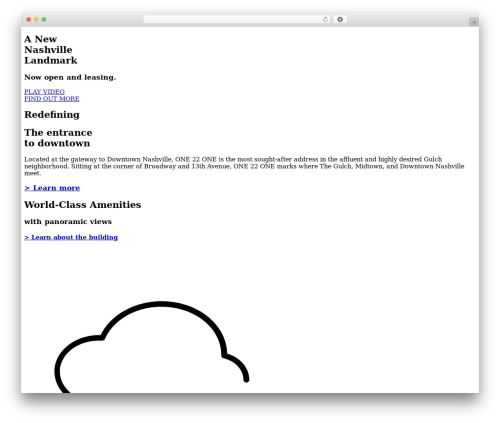Click the browser address bar

[237, 19]
